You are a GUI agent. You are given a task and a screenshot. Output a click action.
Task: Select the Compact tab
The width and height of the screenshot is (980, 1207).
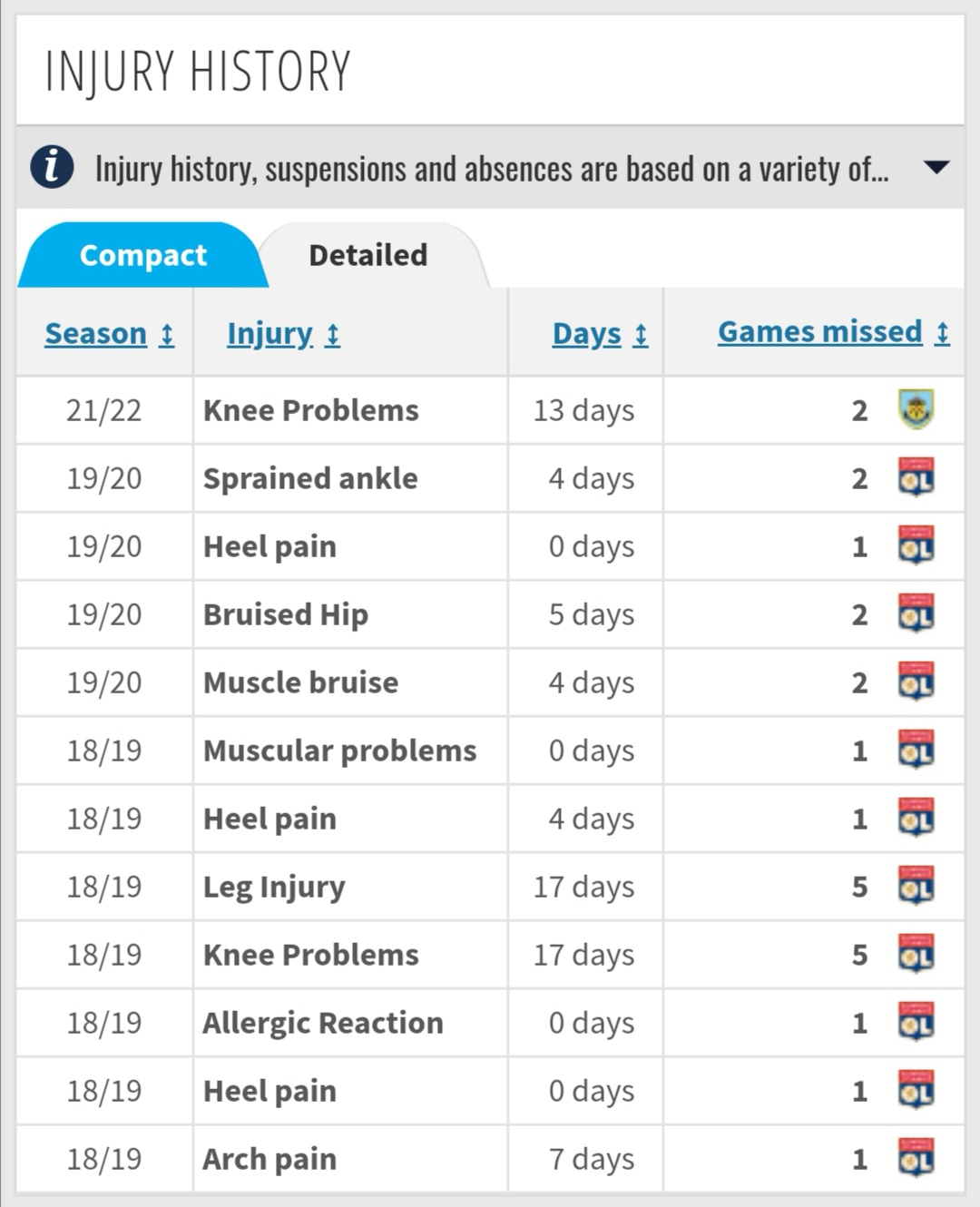click(142, 255)
